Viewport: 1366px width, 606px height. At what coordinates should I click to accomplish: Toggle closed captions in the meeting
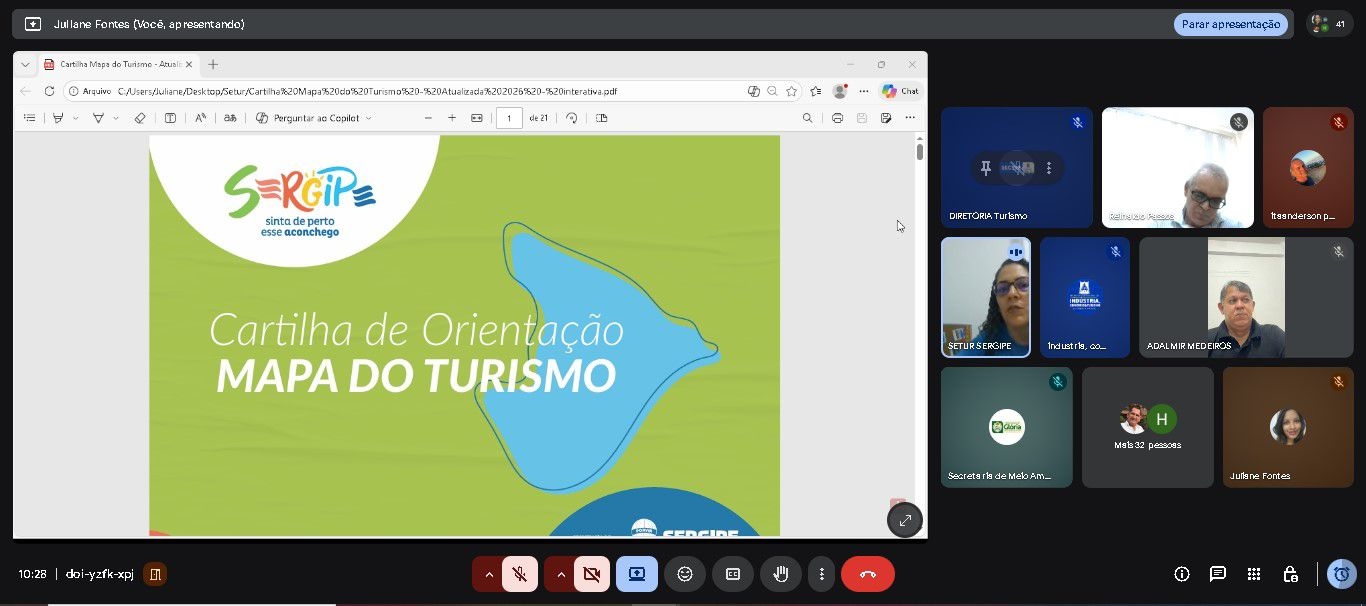[733, 574]
